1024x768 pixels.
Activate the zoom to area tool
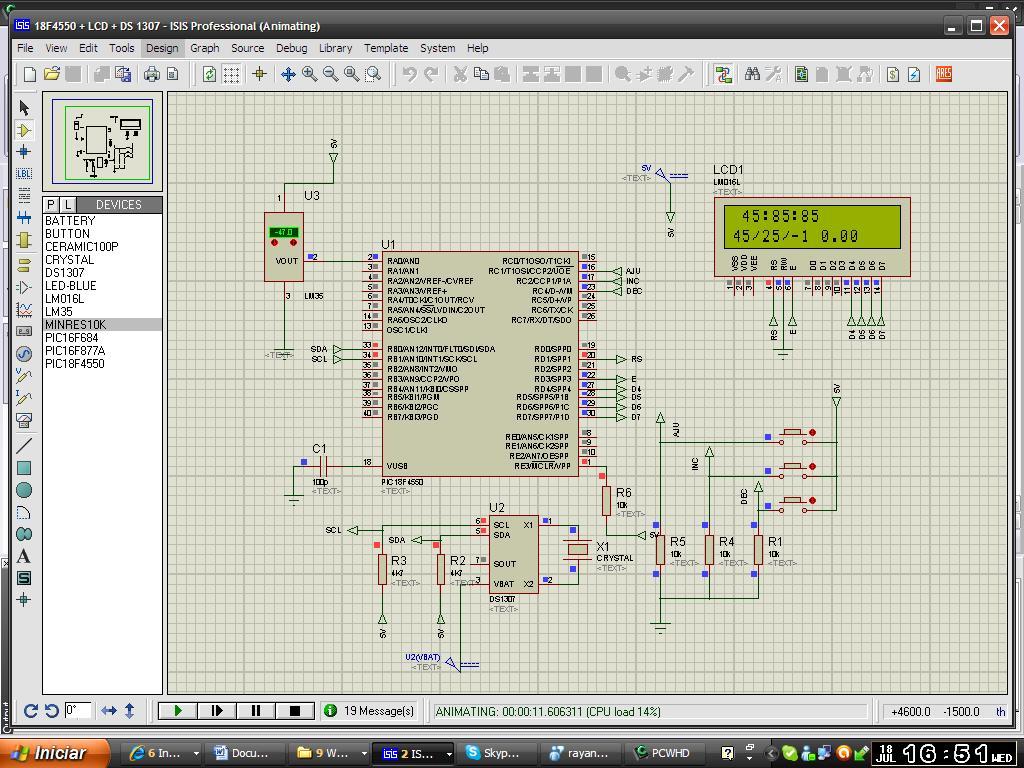(374, 74)
